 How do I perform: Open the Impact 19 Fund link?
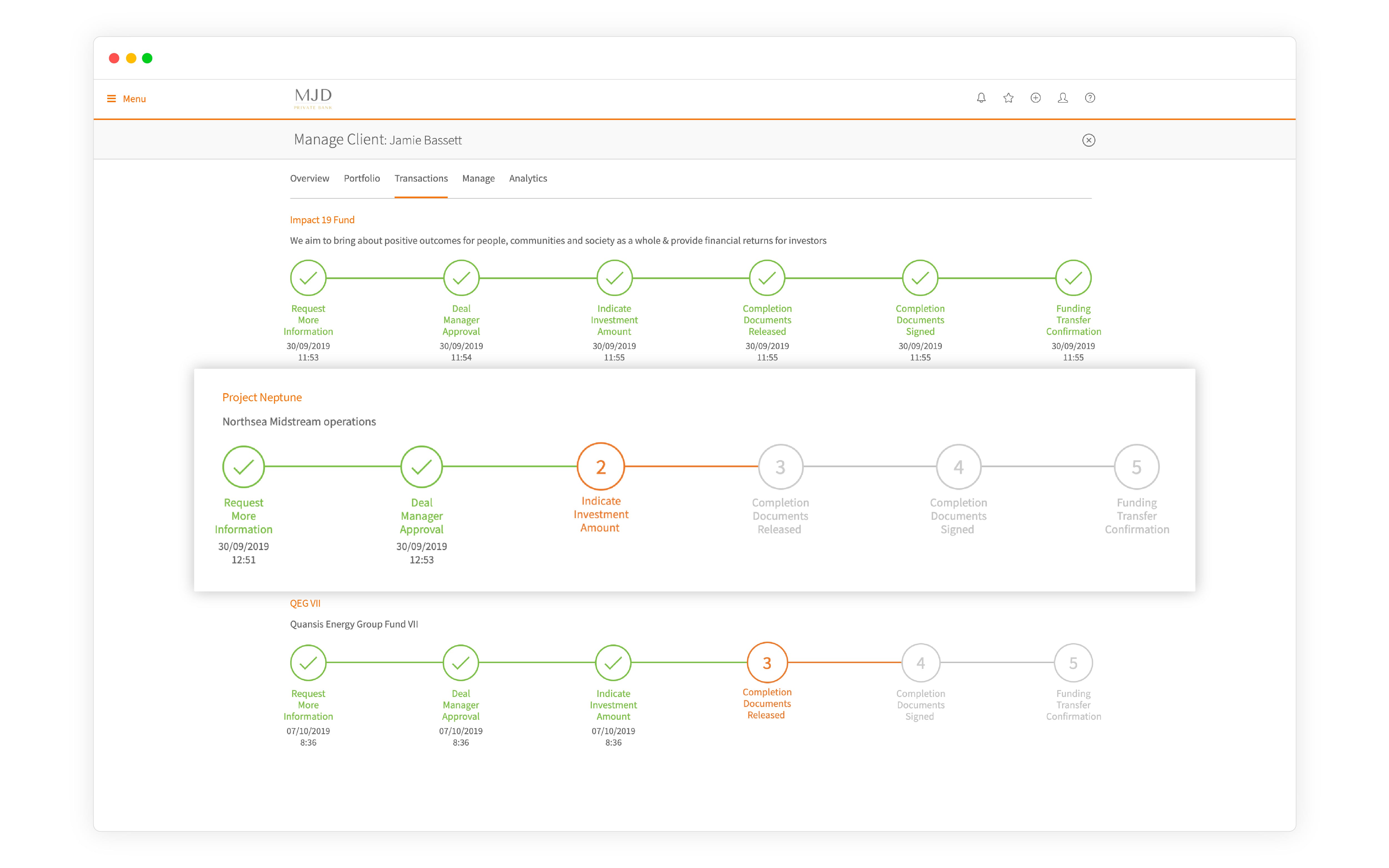click(322, 220)
